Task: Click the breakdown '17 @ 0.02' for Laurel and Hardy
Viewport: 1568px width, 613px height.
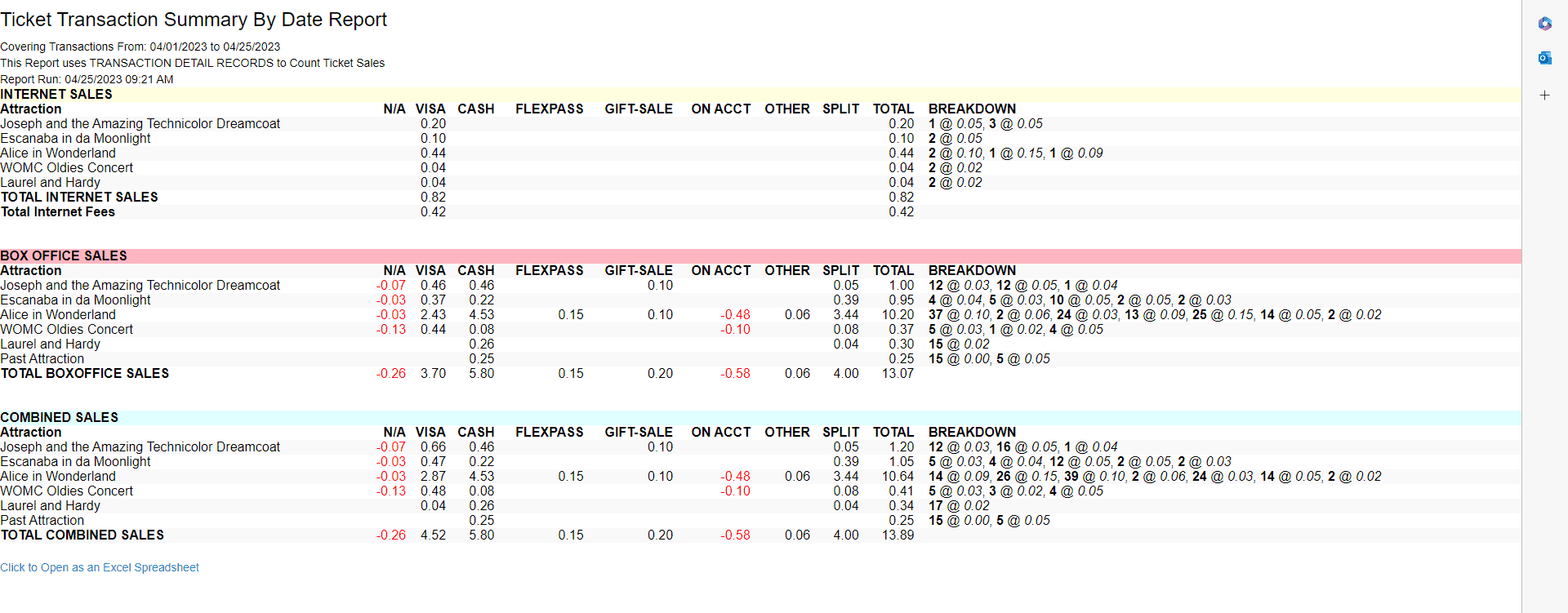Action: tap(960, 506)
